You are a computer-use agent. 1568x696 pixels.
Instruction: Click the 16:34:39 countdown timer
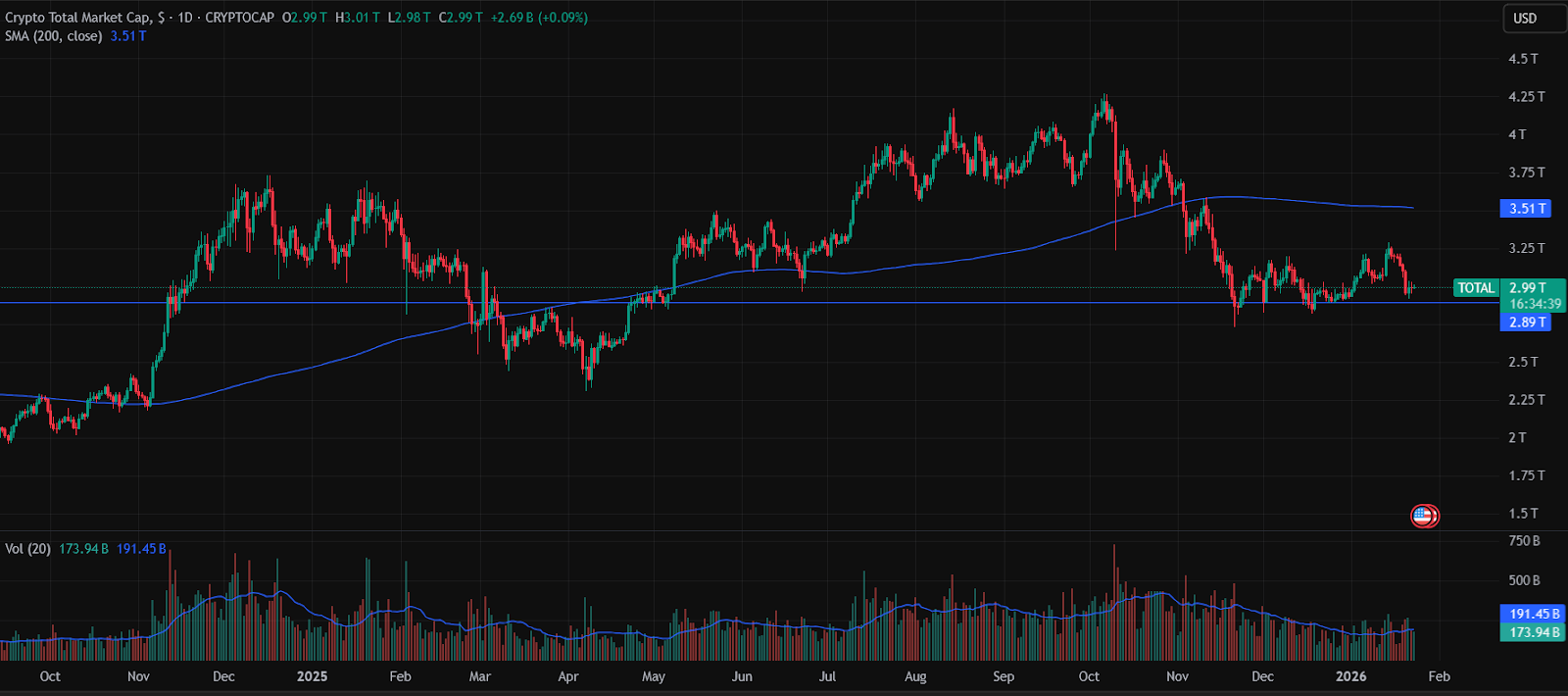tap(1536, 304)
